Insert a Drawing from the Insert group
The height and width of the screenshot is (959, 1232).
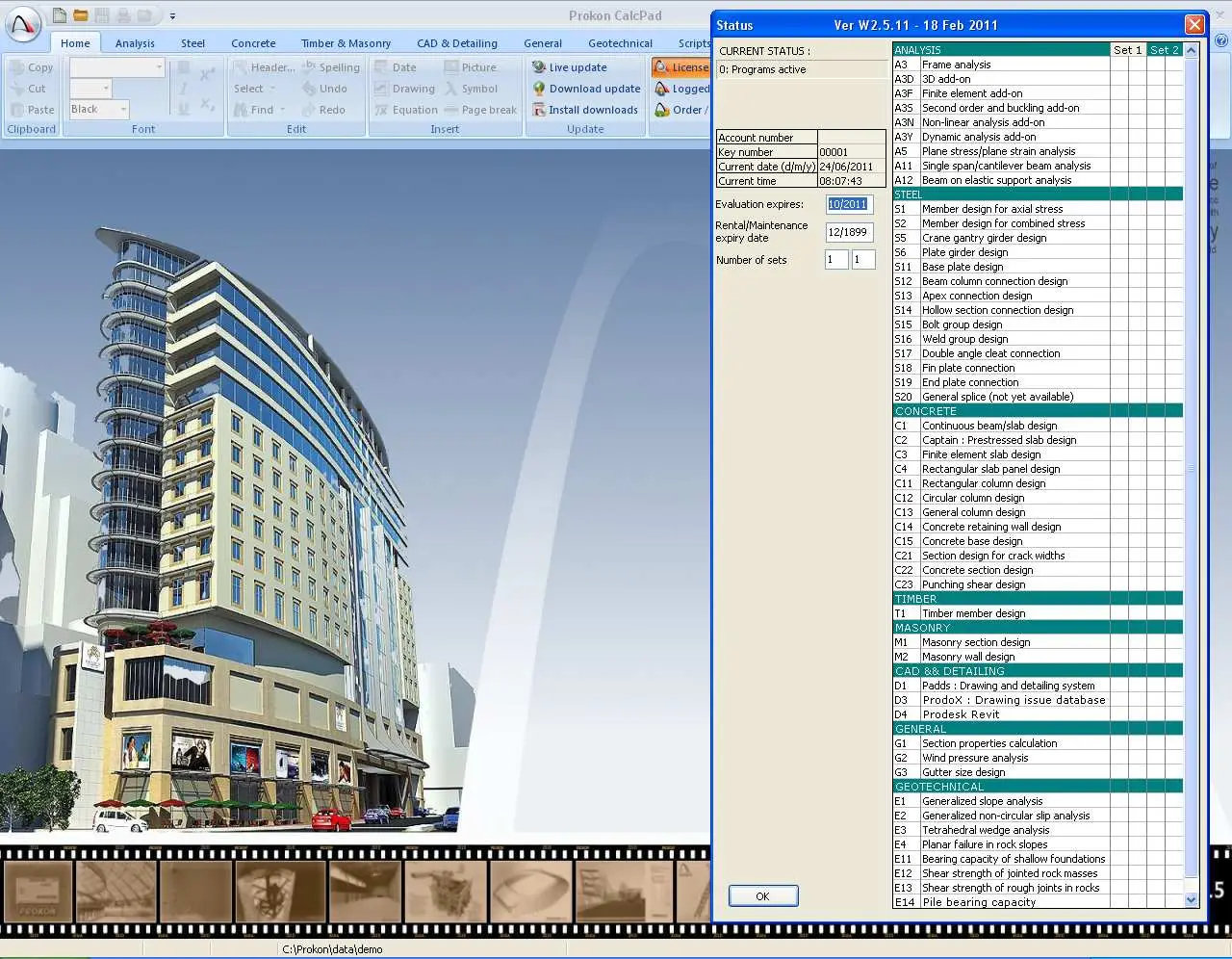click(404, 89)
